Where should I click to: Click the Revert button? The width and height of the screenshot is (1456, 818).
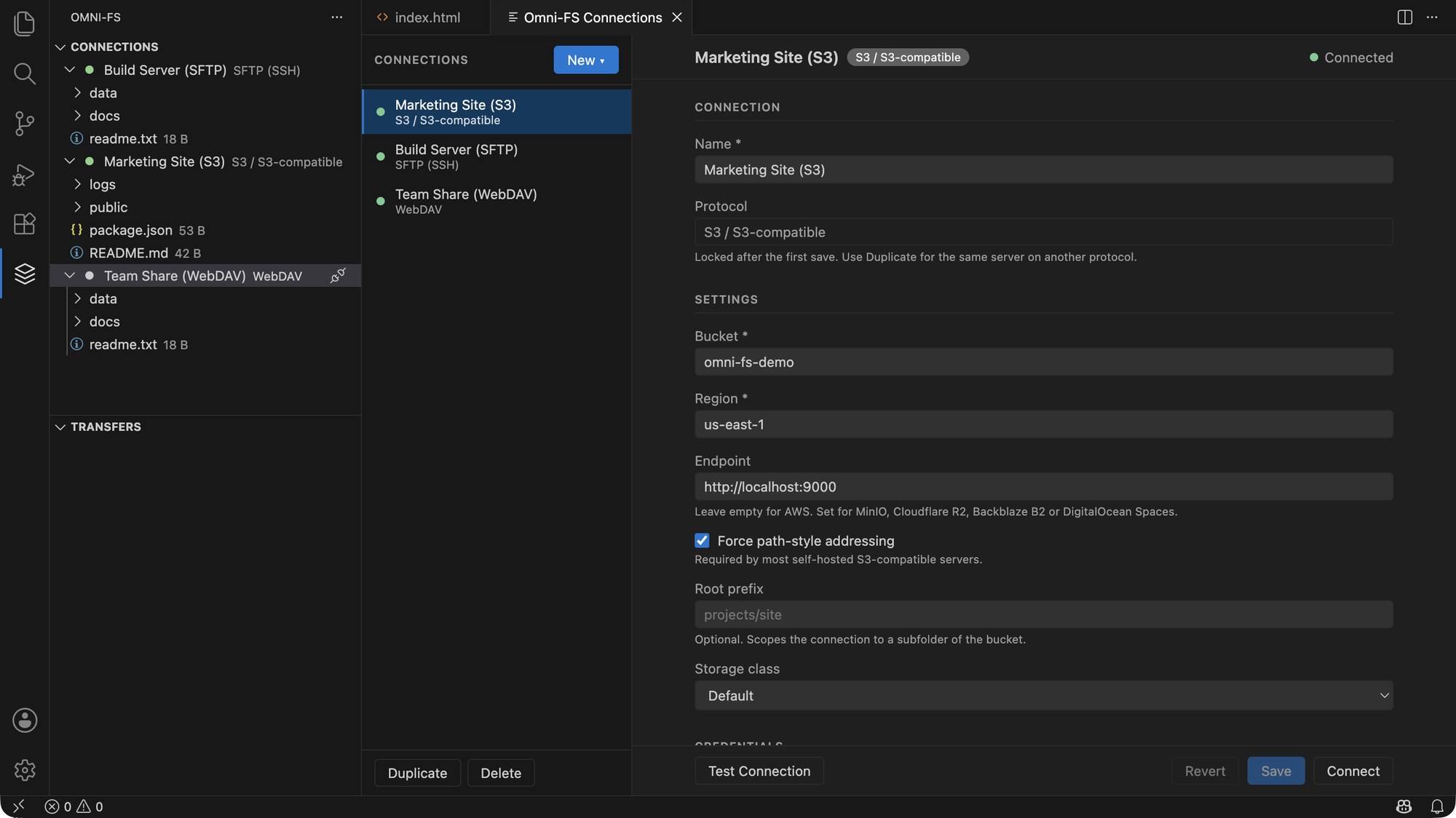[1205, 771]
